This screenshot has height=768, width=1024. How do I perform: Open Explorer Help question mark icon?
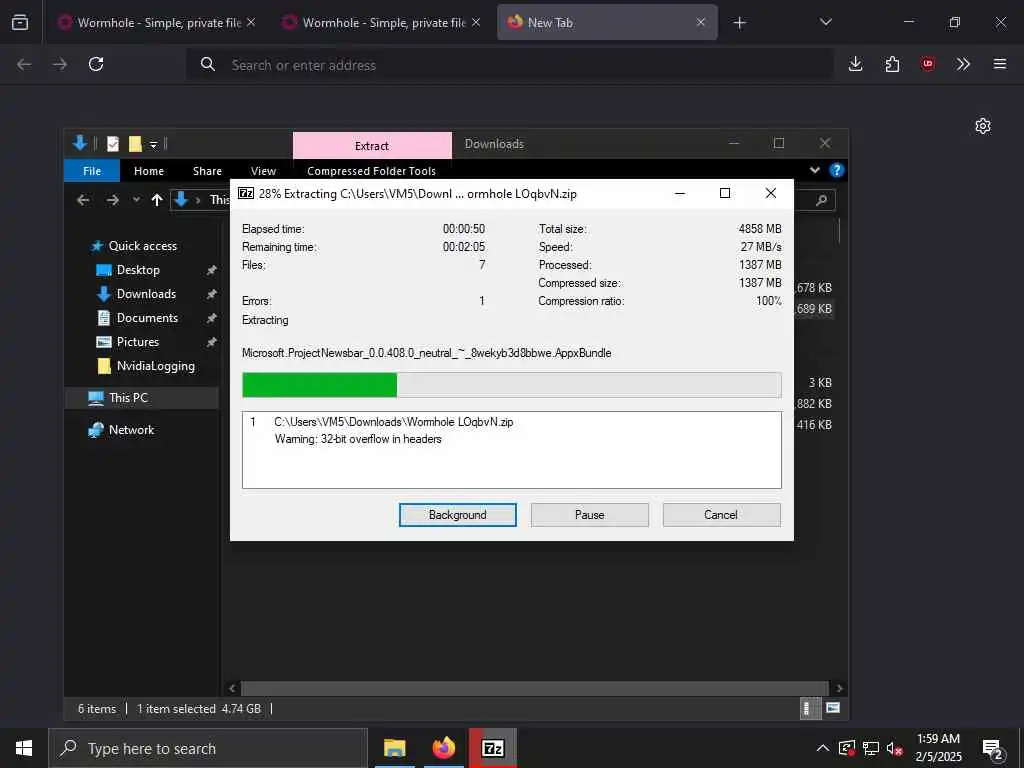pyautogui.click(x=837, y=170)
